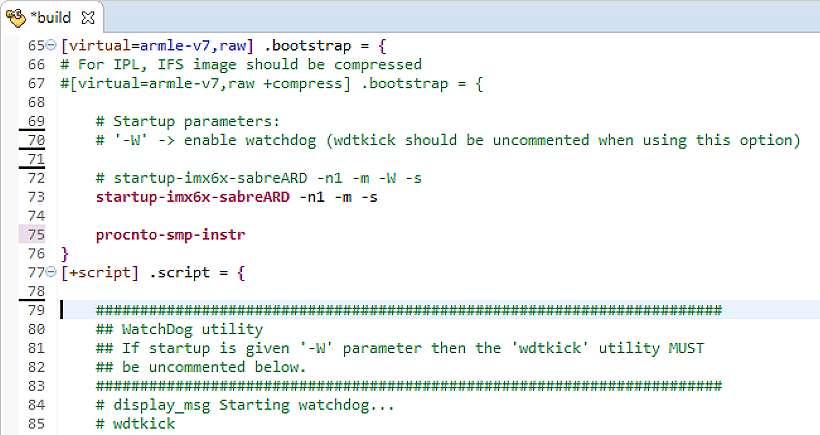Screen dimensions: 820x435
Task: Click the change marker at line 70
Action: pyautogui.click(x=33, y=140)
